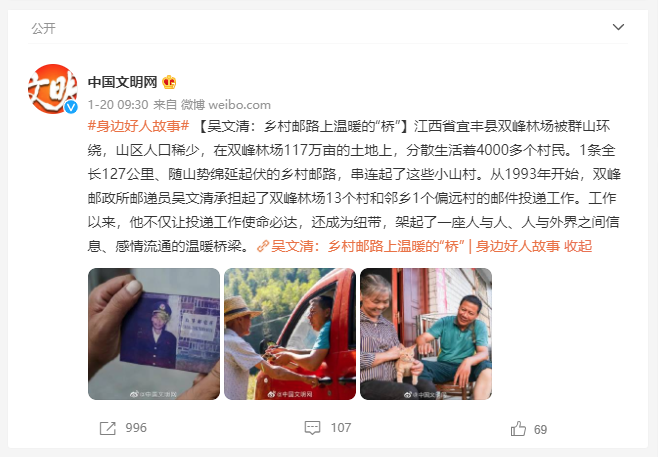The height and width of the screenshot is (457, 658).
Task: View the red mail van photo
Action: (x=290, y=334)
